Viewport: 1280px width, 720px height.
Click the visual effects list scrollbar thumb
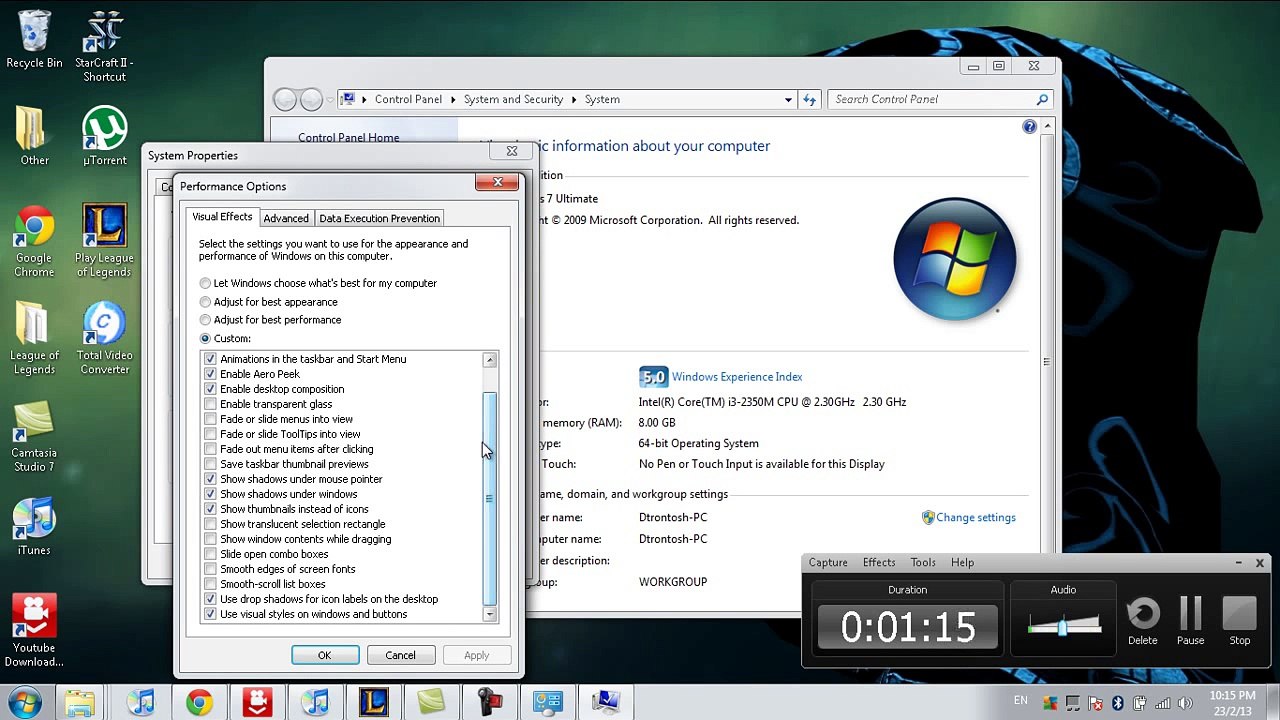tap(489, 498)
